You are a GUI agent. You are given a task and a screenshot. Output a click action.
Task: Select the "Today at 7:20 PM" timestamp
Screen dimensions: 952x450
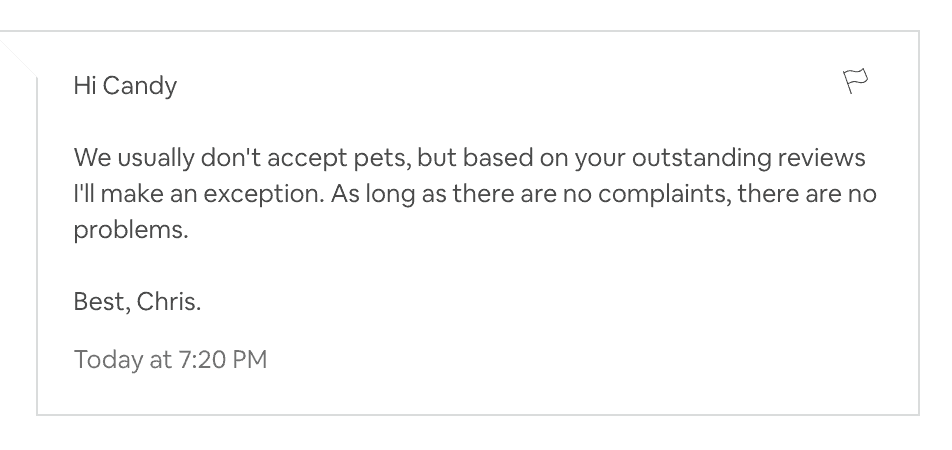point(170,360)
